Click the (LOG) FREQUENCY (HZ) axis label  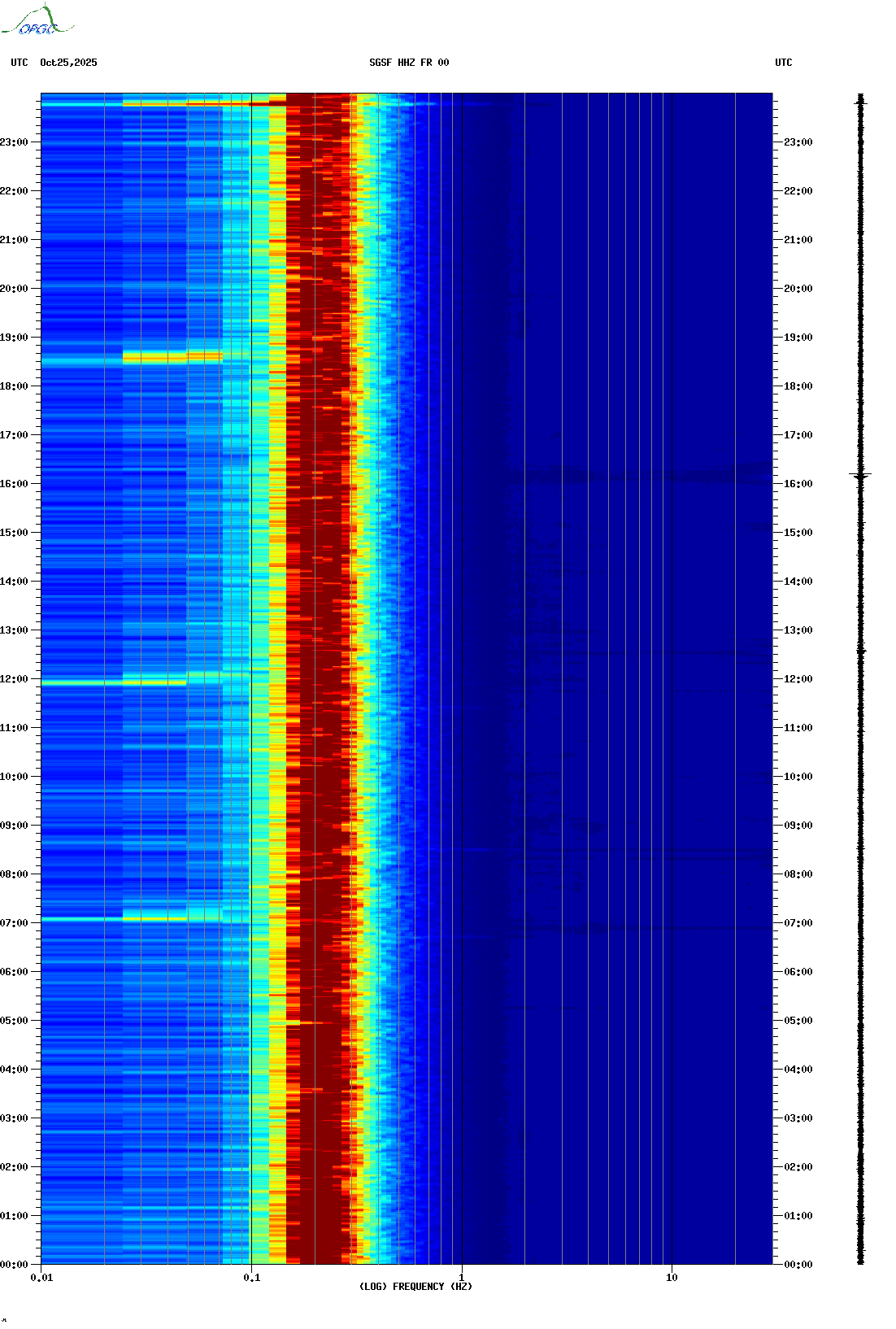[415, 1286]
